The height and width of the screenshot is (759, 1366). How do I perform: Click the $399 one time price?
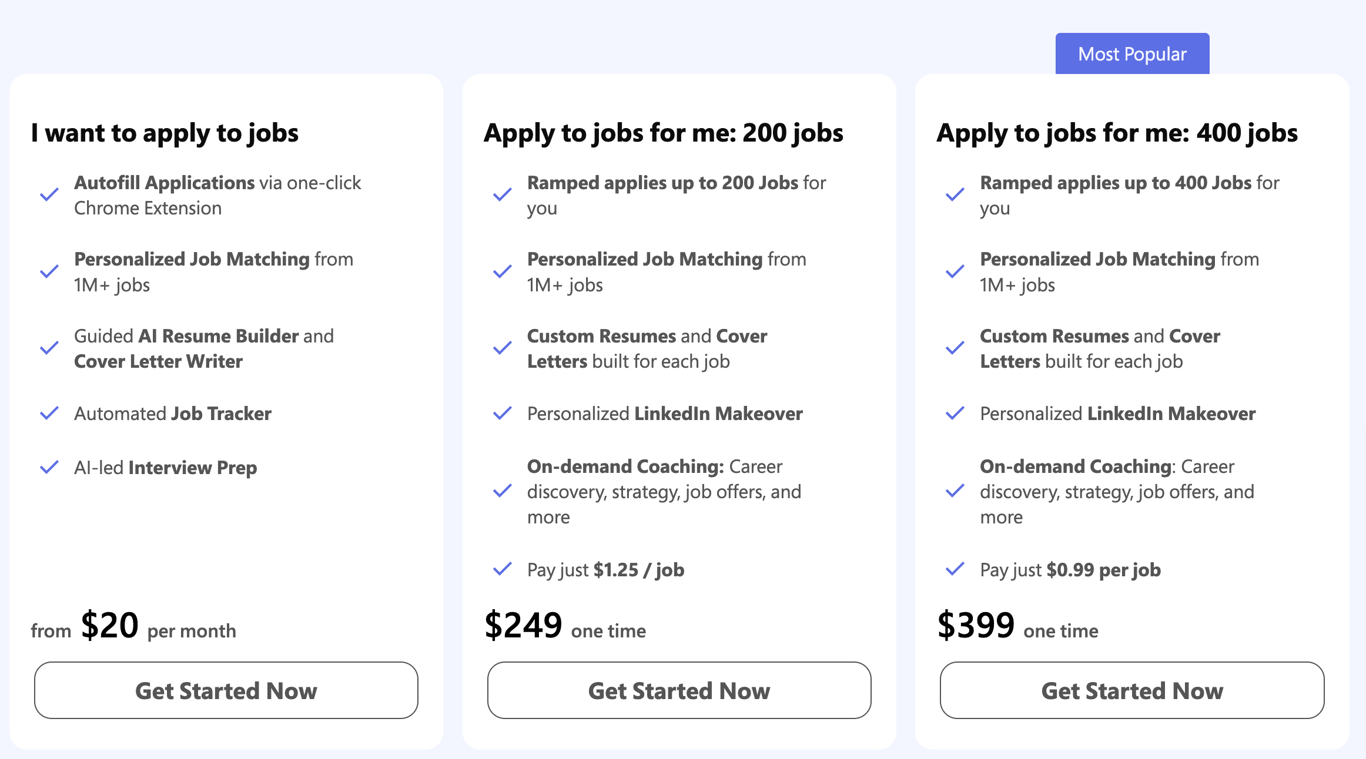(x=1017, y=626)
